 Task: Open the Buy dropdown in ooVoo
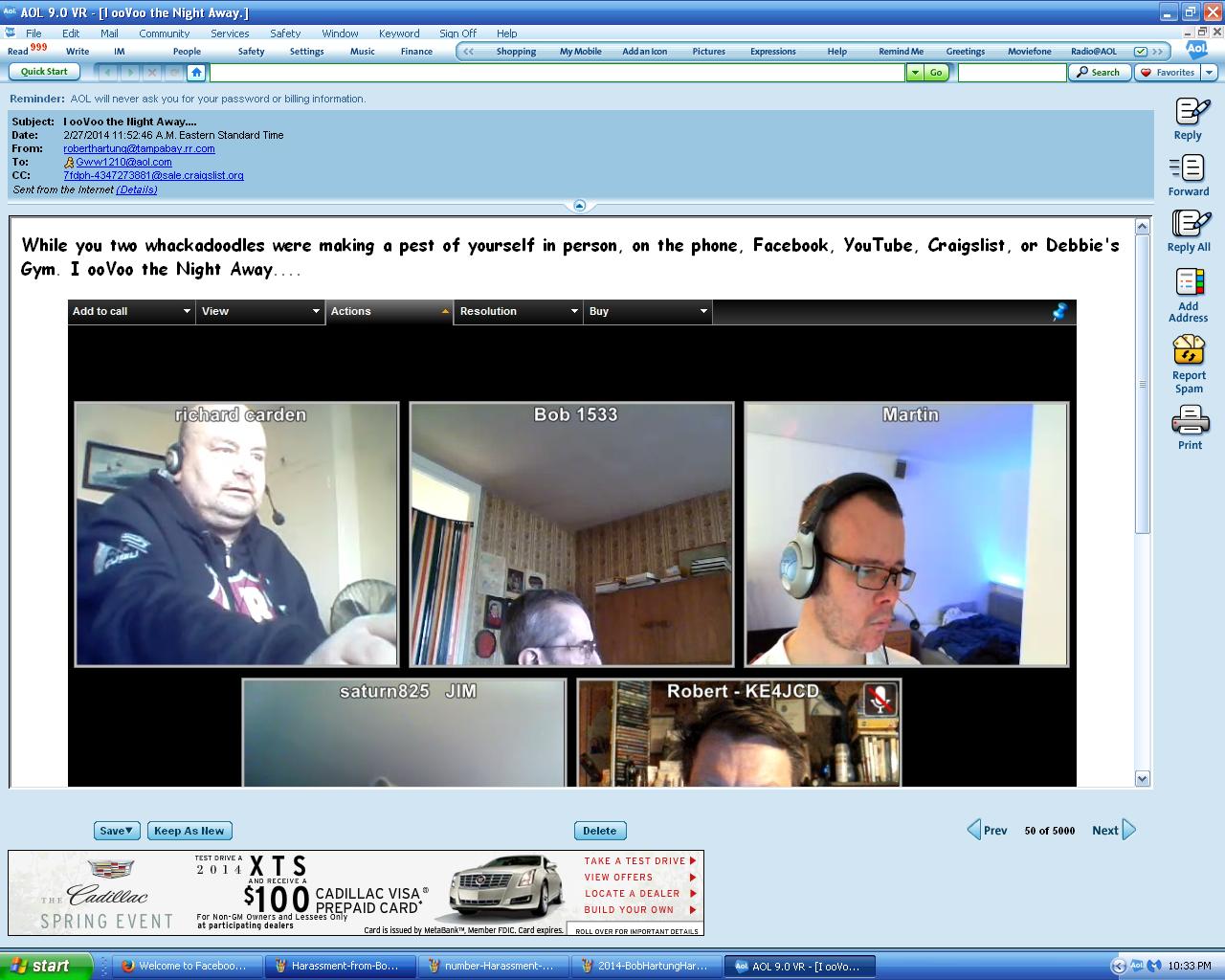pyautogui.click(x=648, y=311)
